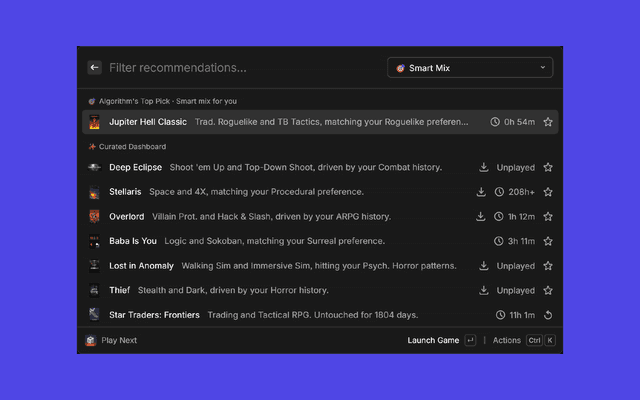Click the Algorithm's Top Pick header
The image size is (640, 400).
(x=168, y=101)
